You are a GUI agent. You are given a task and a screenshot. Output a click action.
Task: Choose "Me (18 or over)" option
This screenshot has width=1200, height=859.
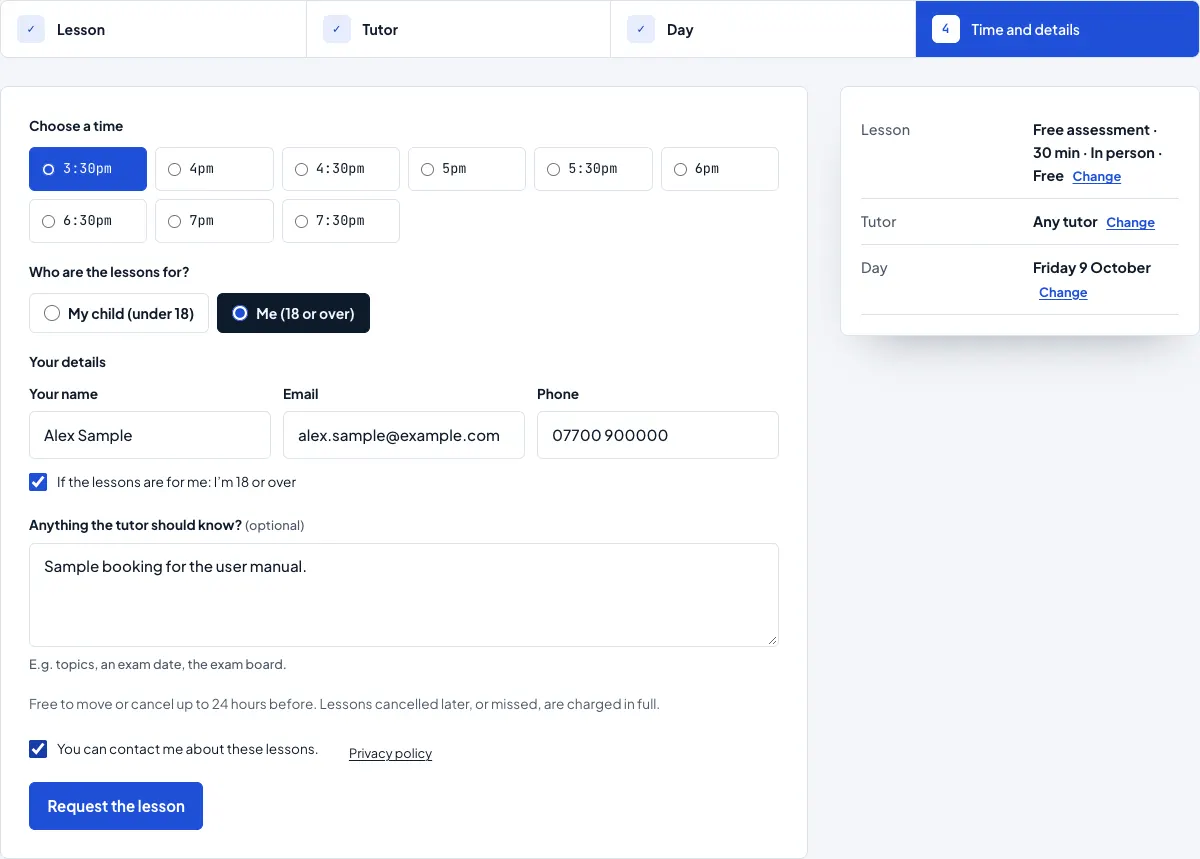point(293,313)
